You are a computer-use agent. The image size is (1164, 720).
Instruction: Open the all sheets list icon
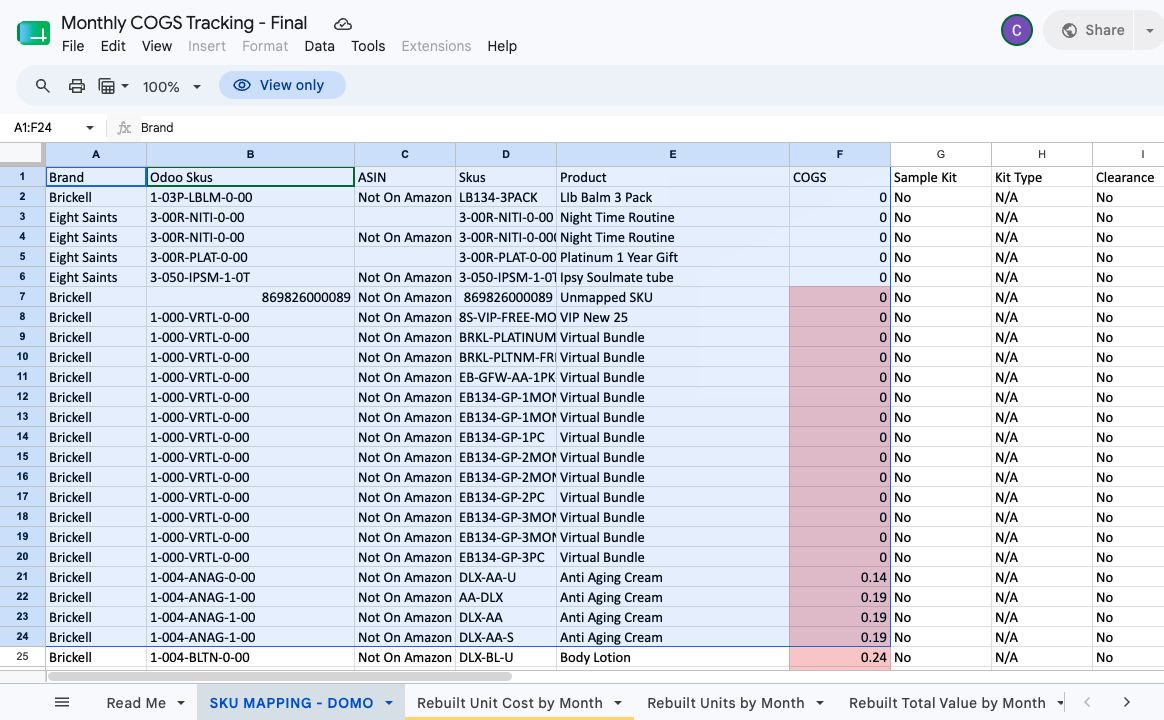(x=62, y=702)
